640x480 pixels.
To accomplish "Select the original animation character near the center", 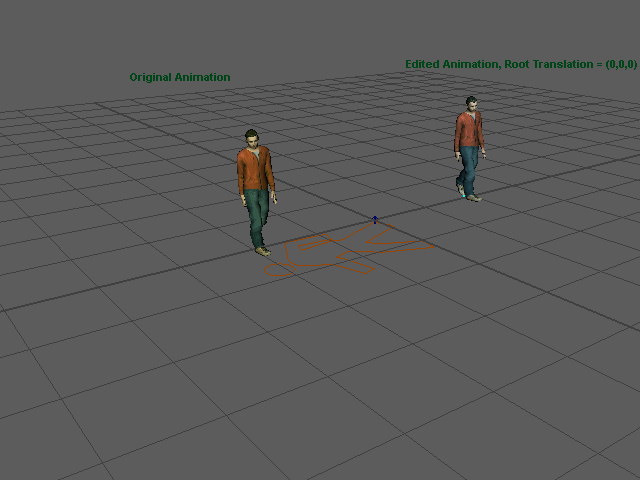I will click(x=257, y=193).
